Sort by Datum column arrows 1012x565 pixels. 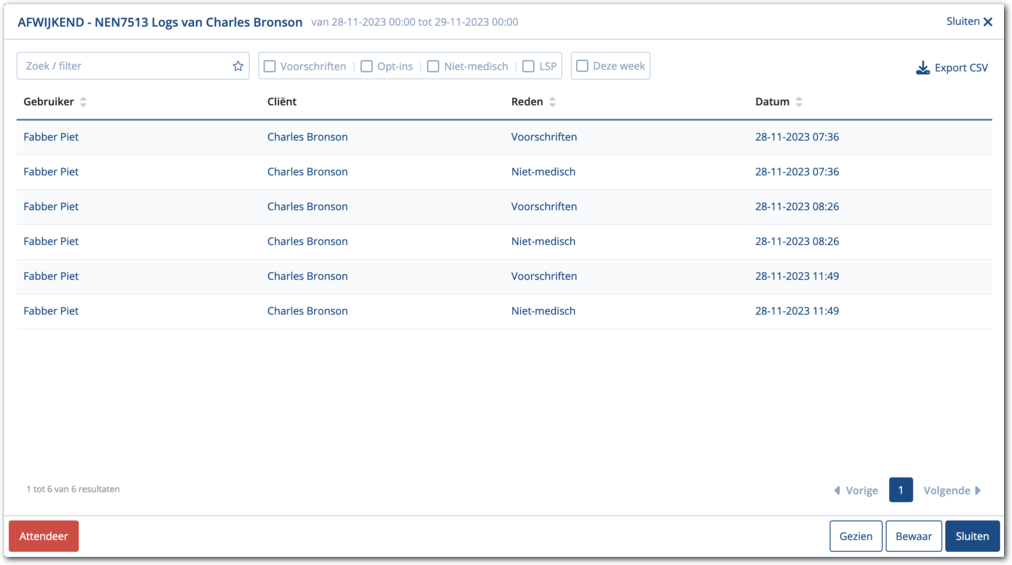click(x=799, y=102)
